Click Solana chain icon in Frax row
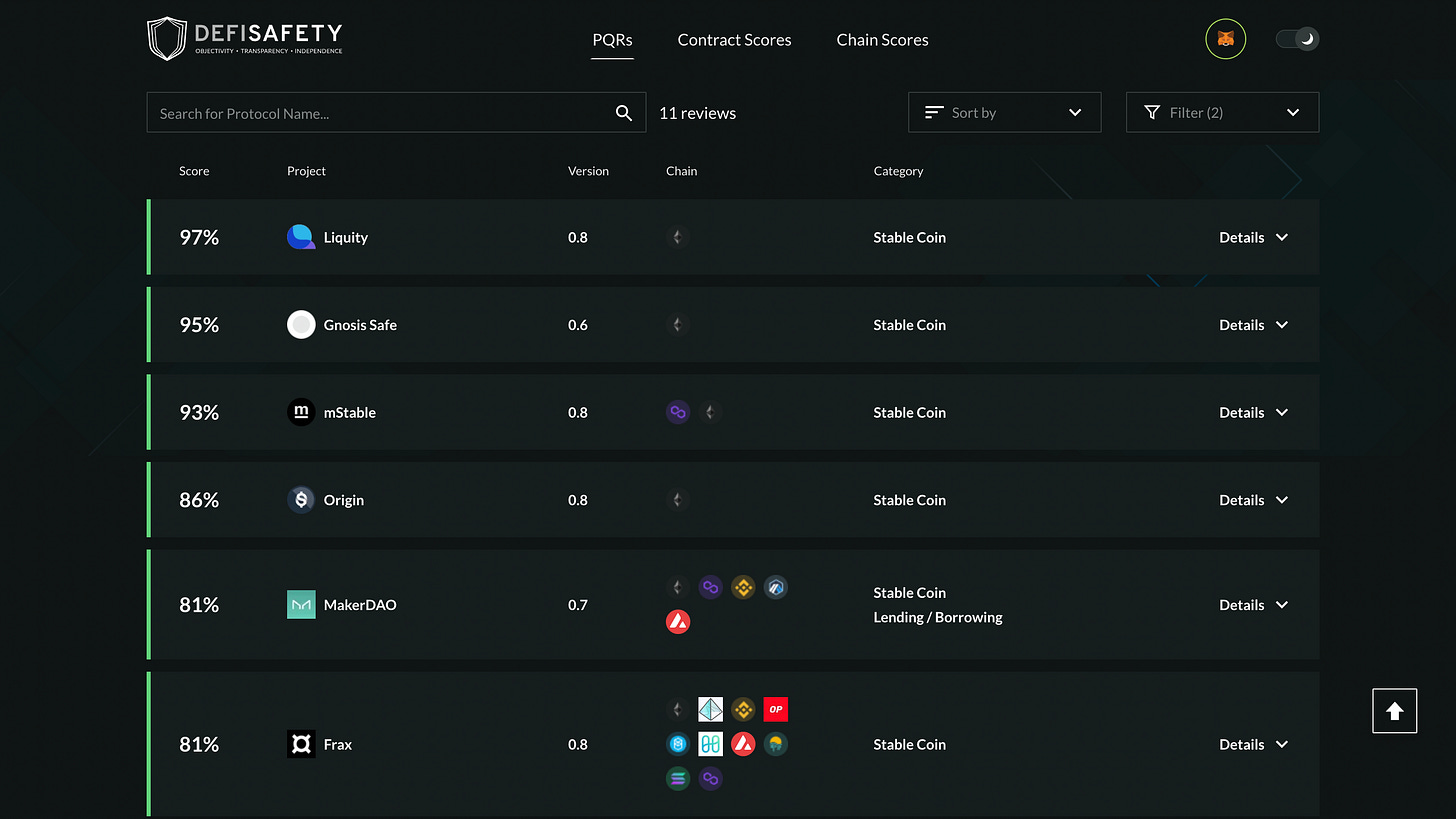This screenshot has width=1456, height=819. click(678, 778)
